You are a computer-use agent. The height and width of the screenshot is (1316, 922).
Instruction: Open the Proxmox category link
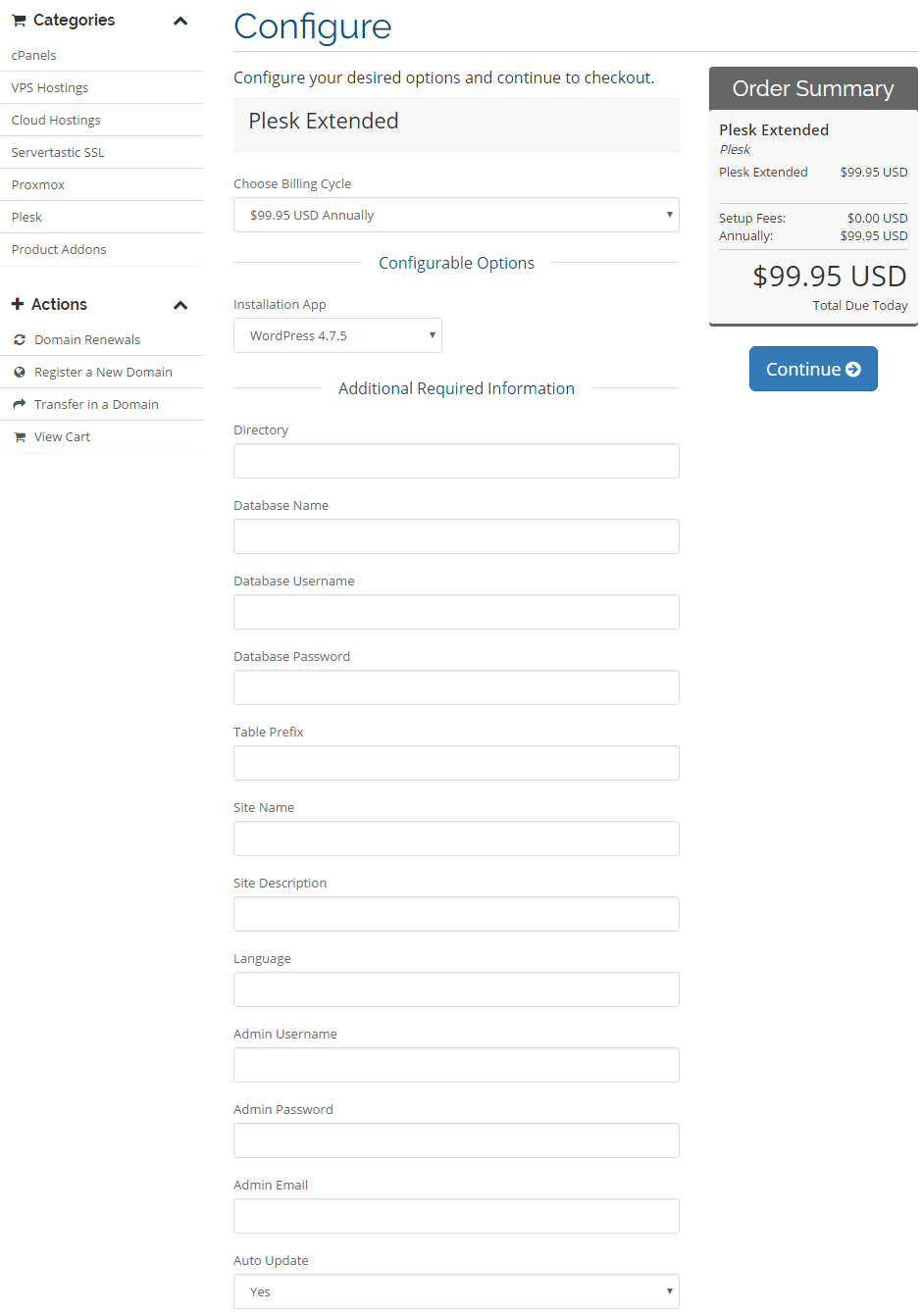tap(38, 184)
